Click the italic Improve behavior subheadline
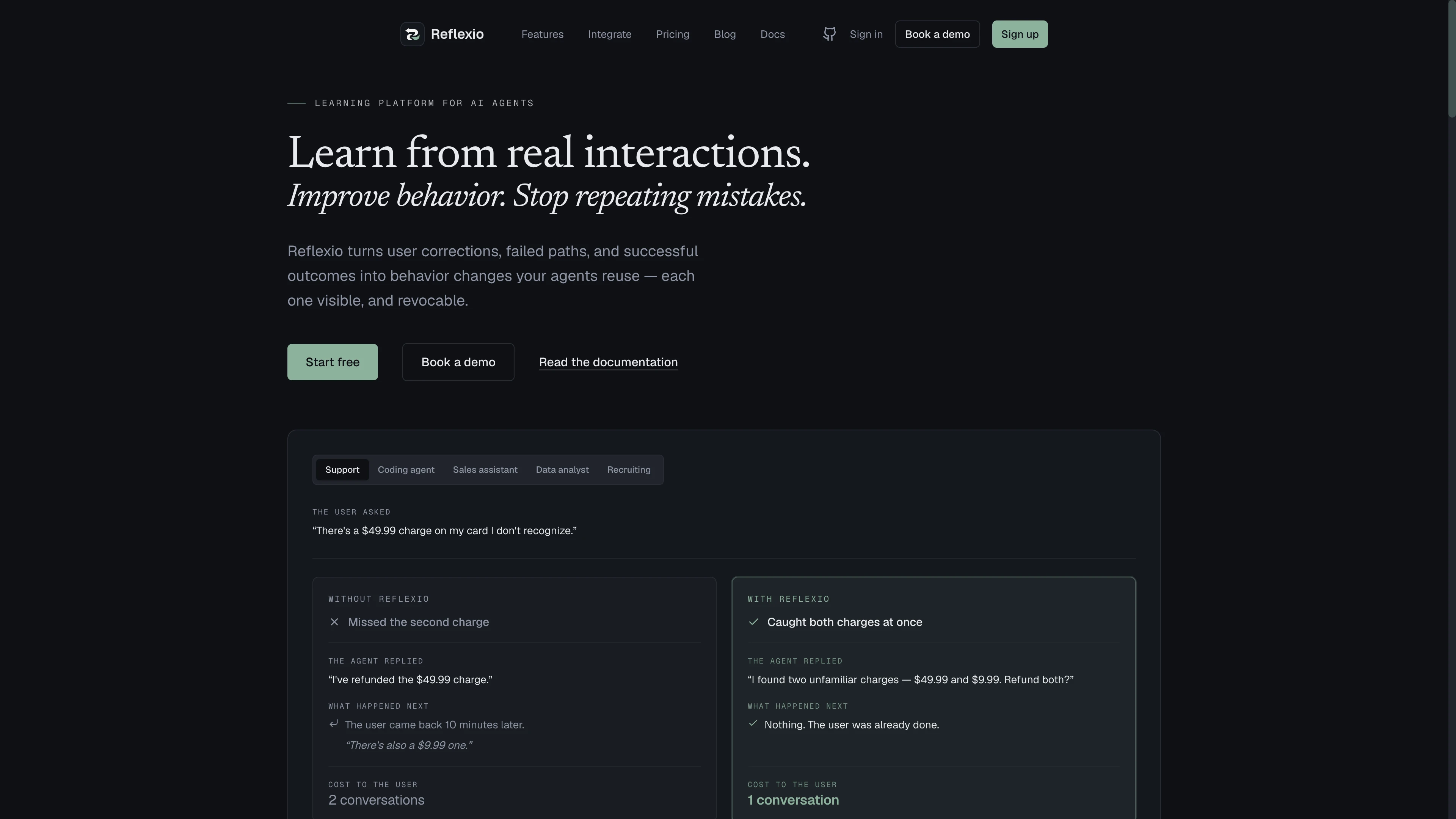 547,196
